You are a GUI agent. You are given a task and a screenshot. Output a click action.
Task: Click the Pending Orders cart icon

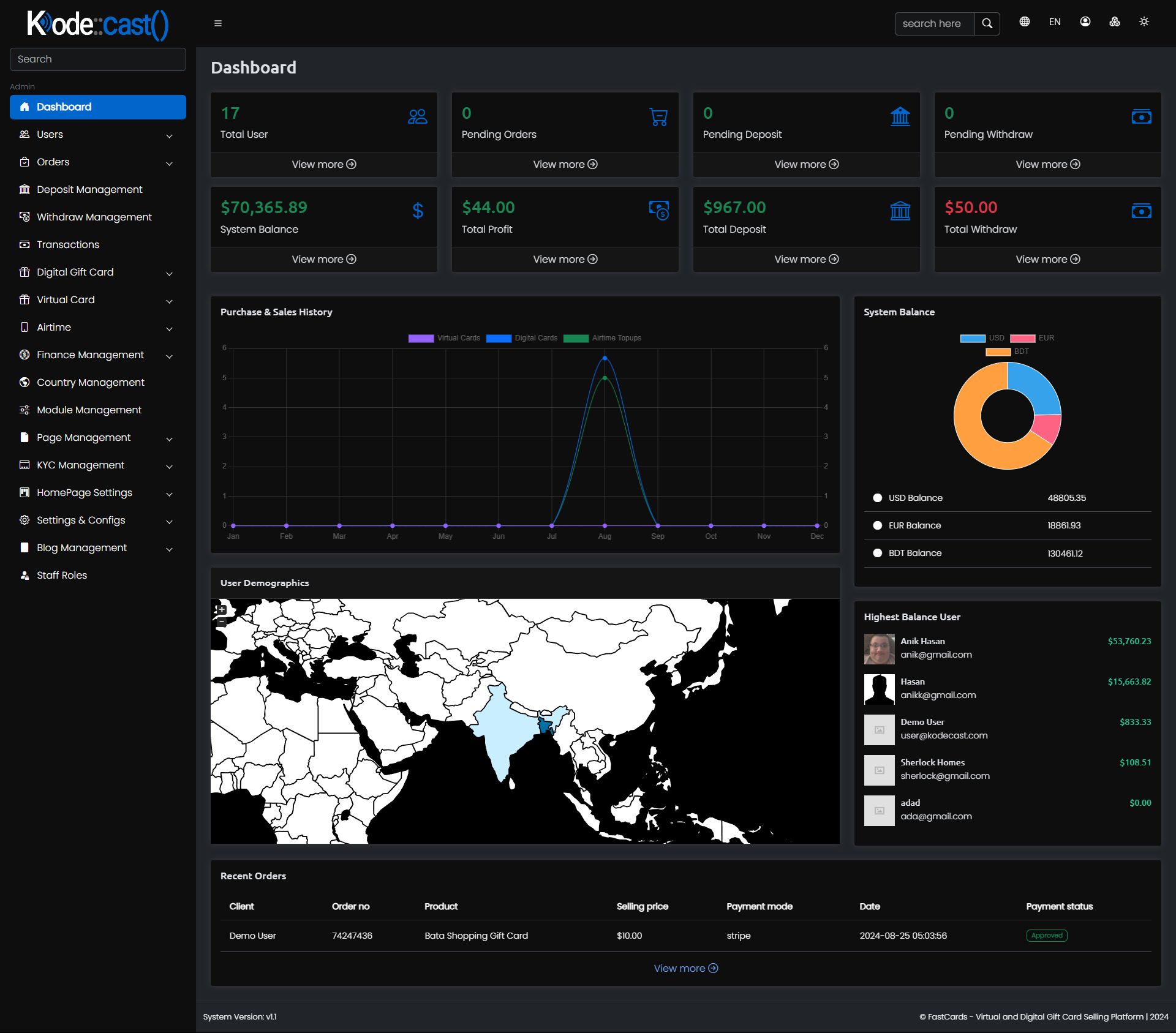click(x=658, y=116)
